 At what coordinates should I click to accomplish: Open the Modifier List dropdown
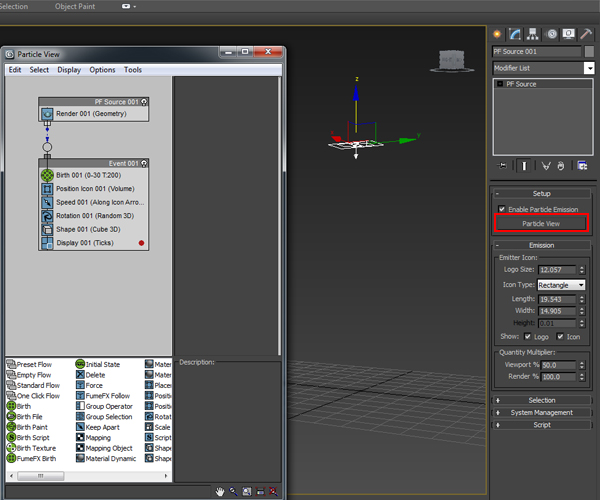(x=589, y=68)
